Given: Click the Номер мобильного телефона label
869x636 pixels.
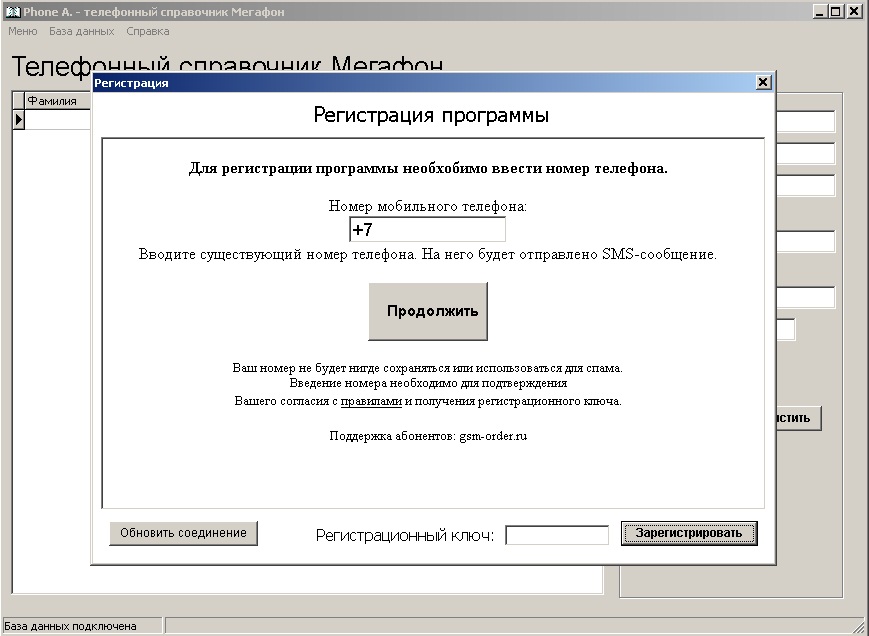Looking at the screenshot, I should [x=427, y=206].
